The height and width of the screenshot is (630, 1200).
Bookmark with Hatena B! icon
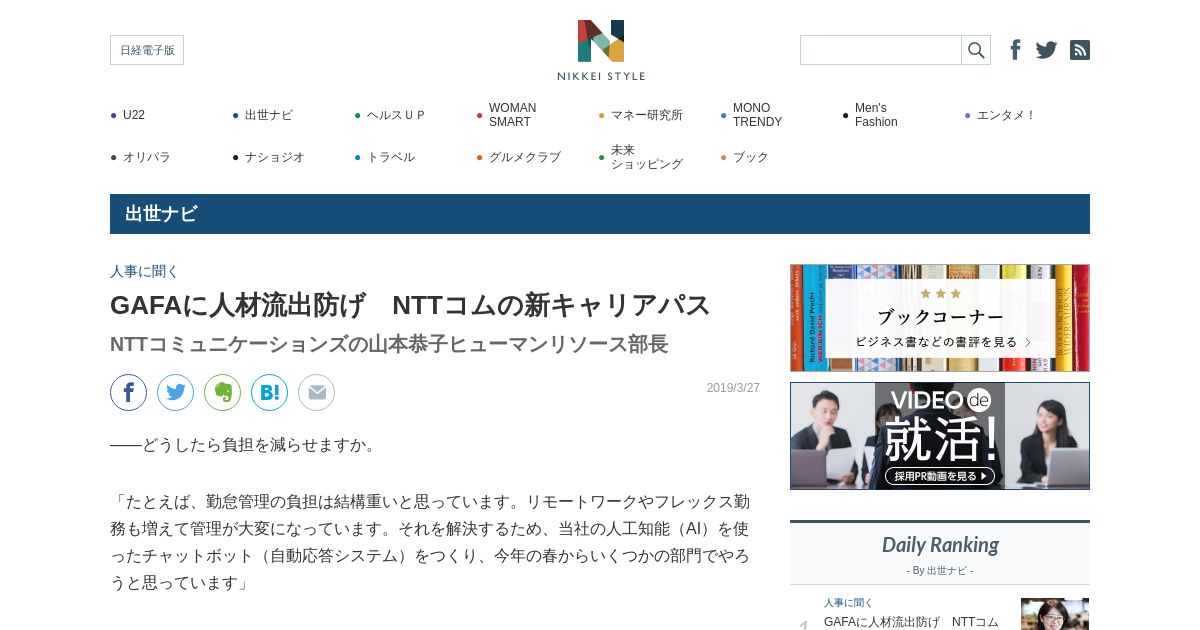[270, 393]
